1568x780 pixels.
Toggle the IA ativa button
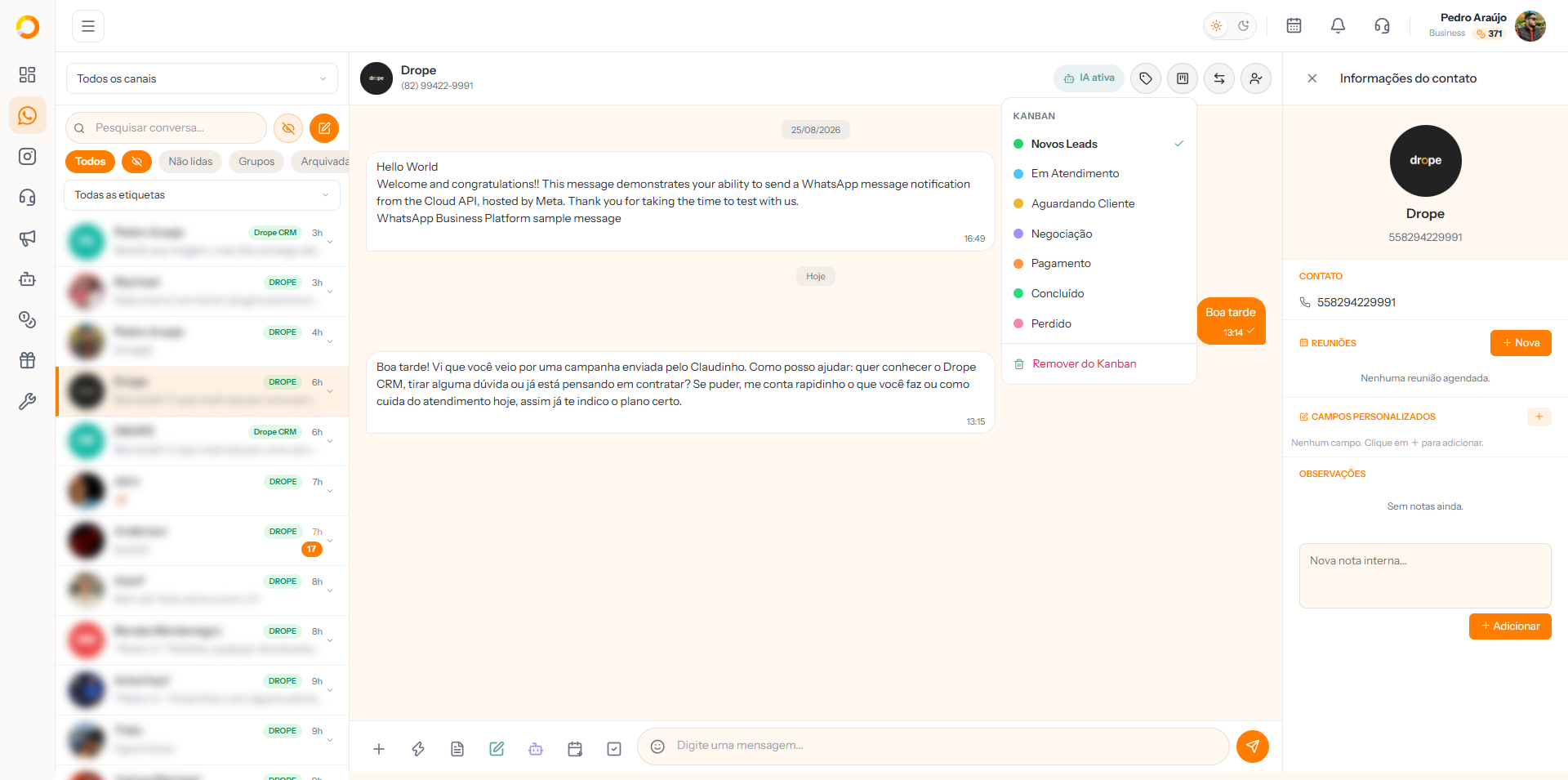1089,78
